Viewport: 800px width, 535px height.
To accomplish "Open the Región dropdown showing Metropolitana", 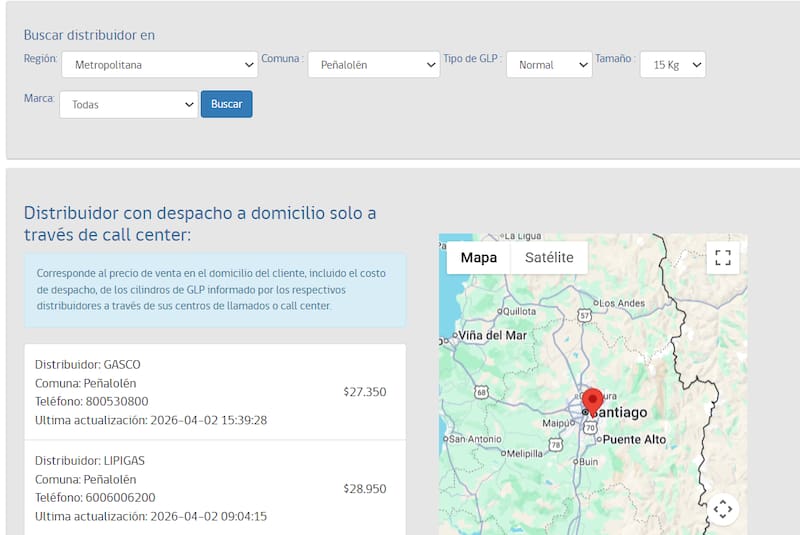I will pos(159,65).
